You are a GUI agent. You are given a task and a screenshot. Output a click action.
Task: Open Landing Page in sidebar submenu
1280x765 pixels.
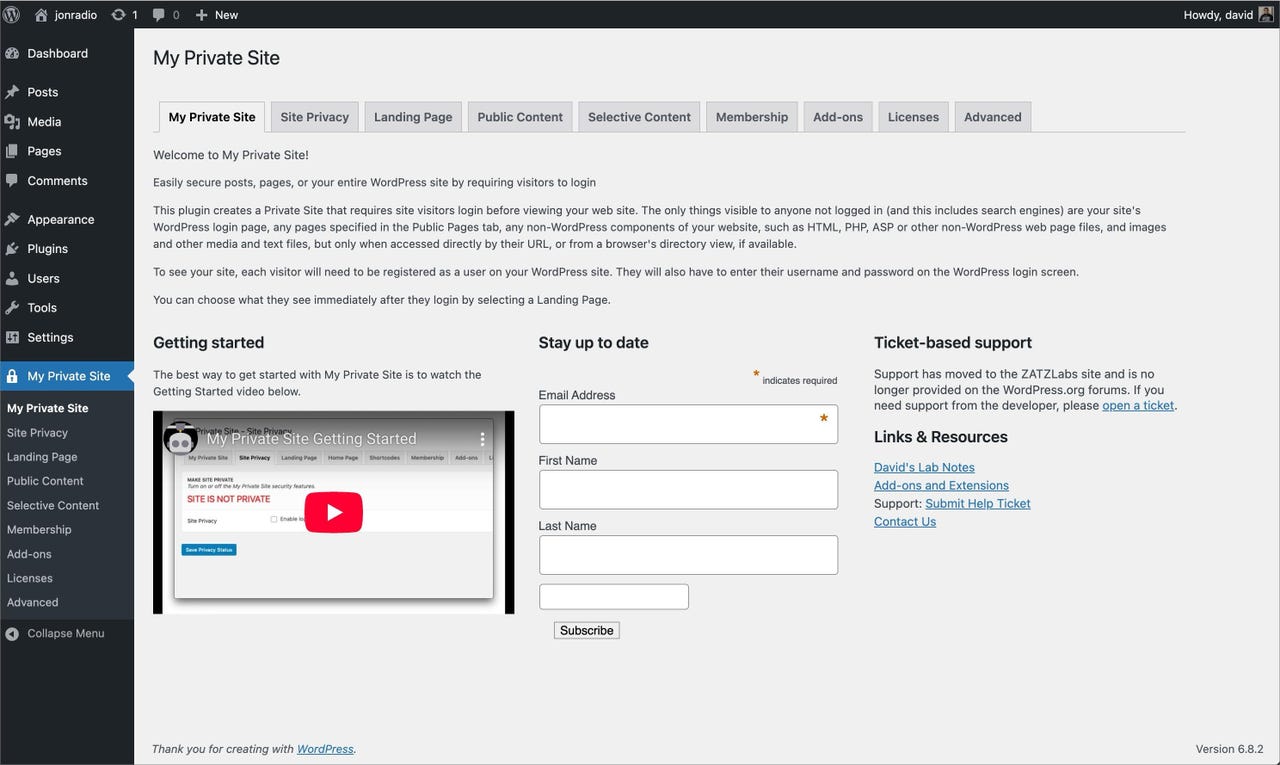coord(42,457)
